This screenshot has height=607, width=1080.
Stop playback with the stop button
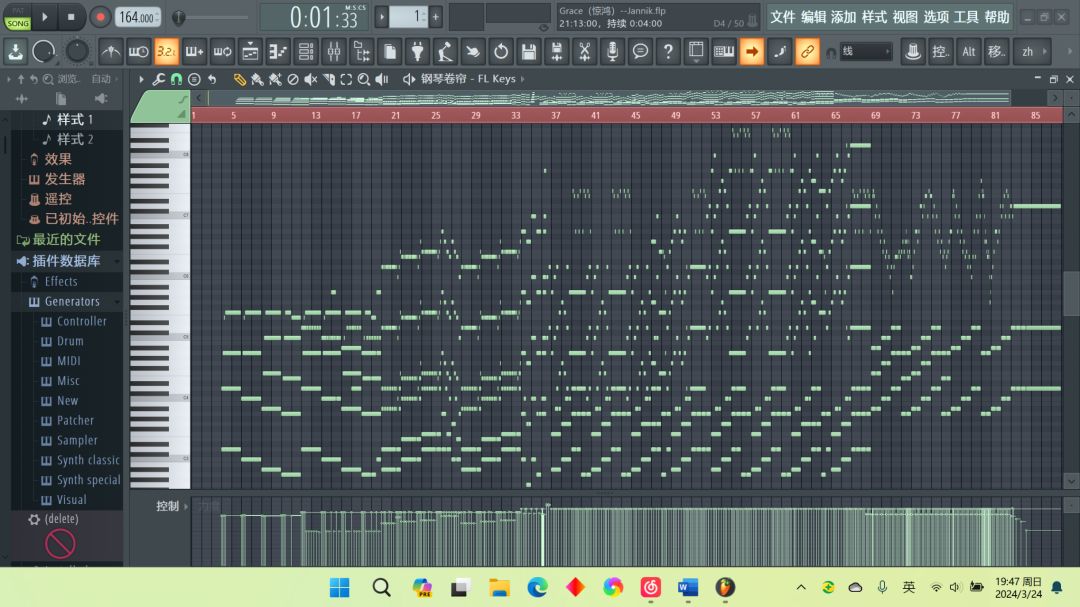coord(71,17)
